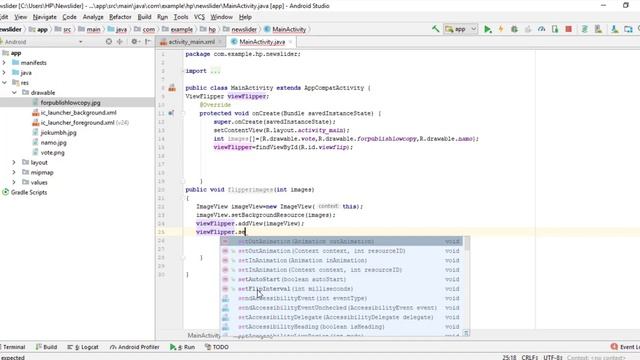Image resolution: width=640 pixels, height=360 pixels.
Task: Close the MainActivity.java tab
Action: pyautogui.click(x=291, y=42)
